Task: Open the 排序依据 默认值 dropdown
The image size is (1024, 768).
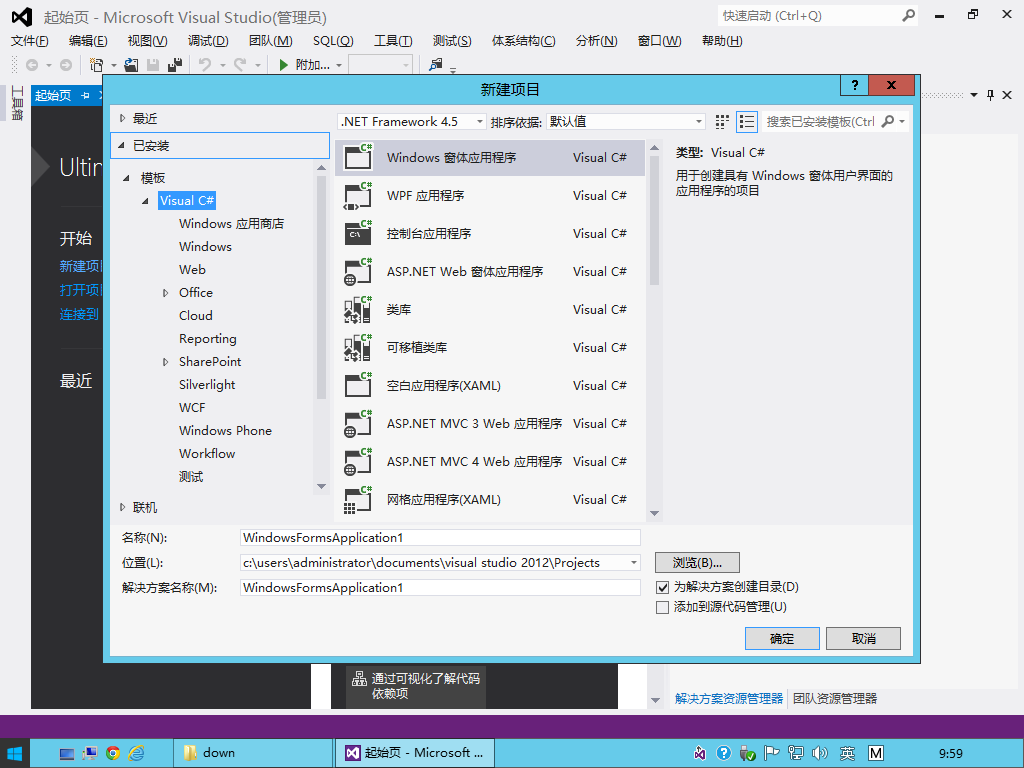Action: [626, 121]
